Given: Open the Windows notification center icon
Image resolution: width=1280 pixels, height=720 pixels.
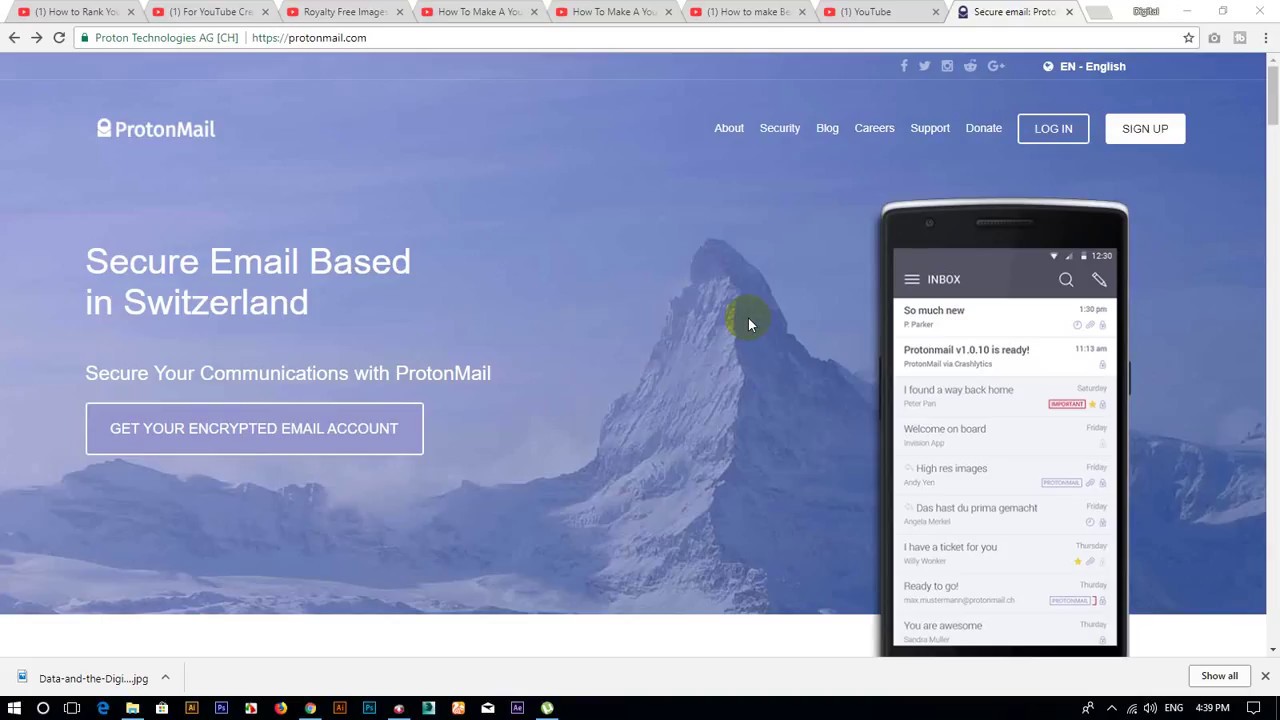Looking at the screenshot, I should (x=1253, y=708).
